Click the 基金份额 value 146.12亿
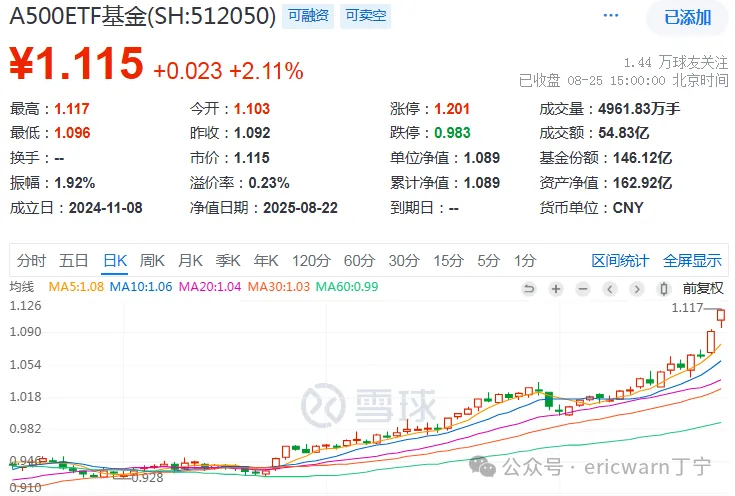 642,158
